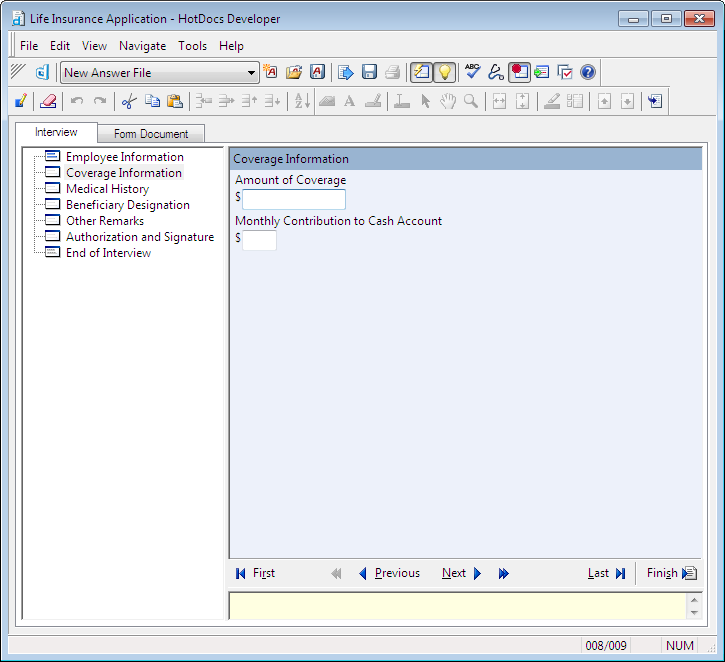Toggle the interview outline button with lightning
Image resolution: width=725 pixels, height=662 pixels.
422,72
